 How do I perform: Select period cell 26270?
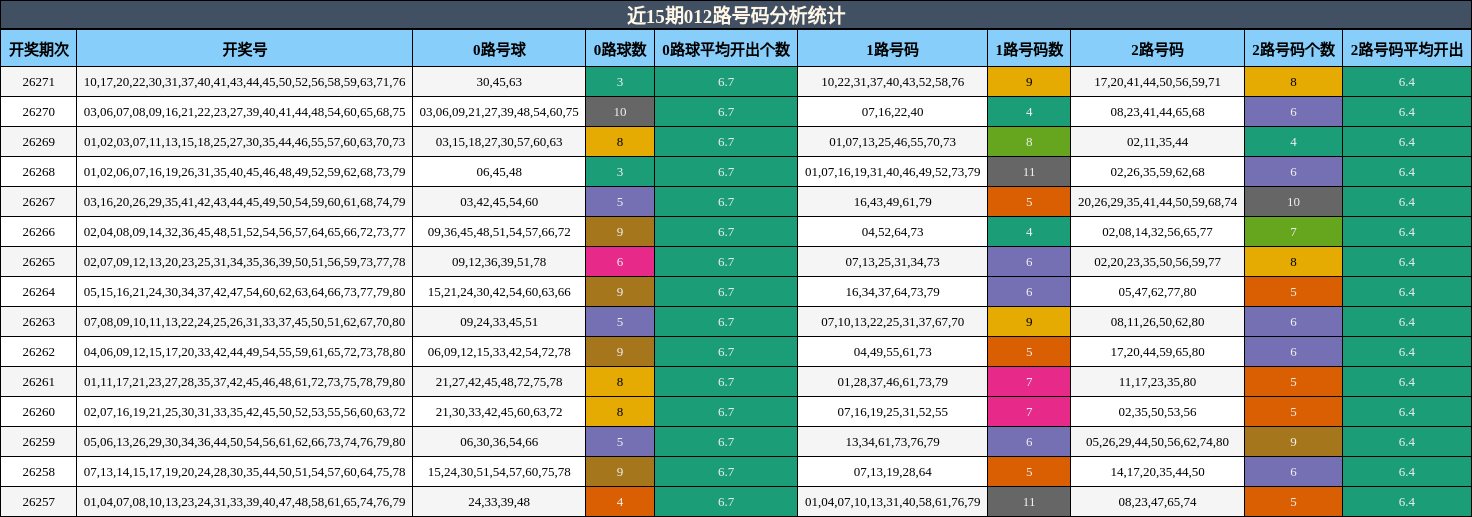coord(39,112)
